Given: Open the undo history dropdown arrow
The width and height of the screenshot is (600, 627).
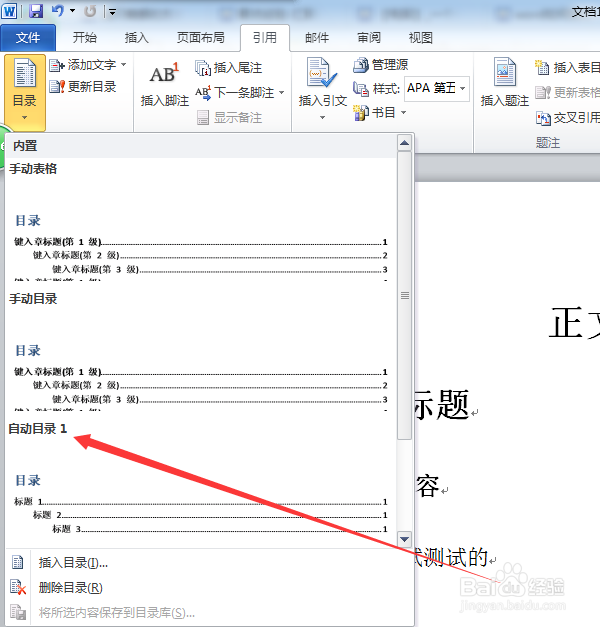Looking at the screenshot, I should [72, 11].
